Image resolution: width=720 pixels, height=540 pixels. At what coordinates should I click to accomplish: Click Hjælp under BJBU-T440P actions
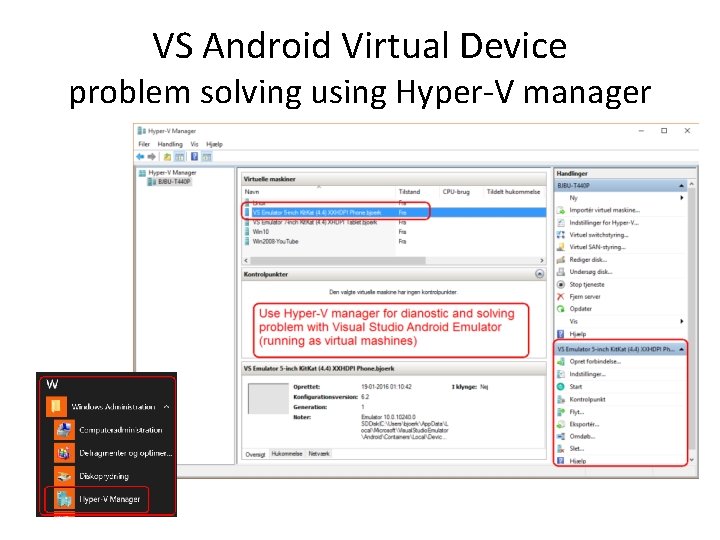[578, 334]
